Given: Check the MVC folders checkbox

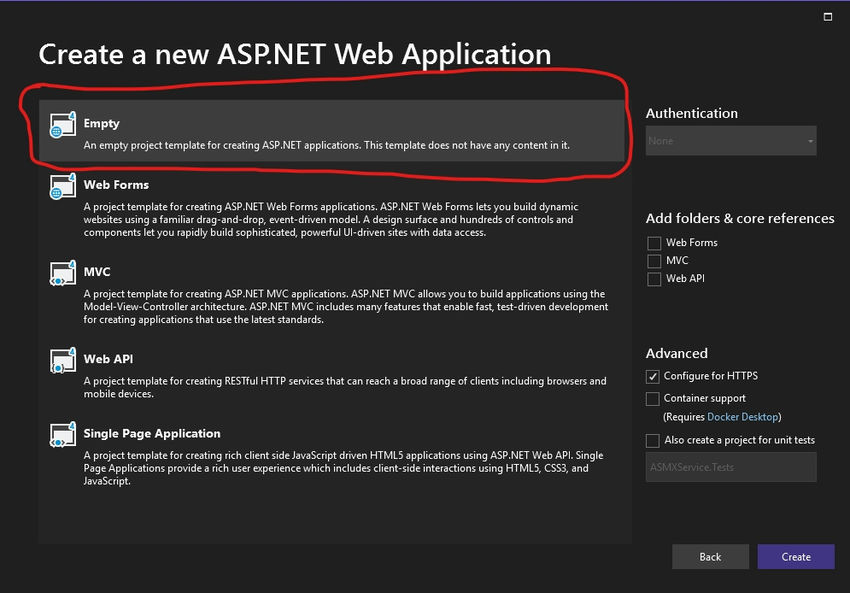Looking at the screenshot, I should pyautogui.click(x=654, y=261).
